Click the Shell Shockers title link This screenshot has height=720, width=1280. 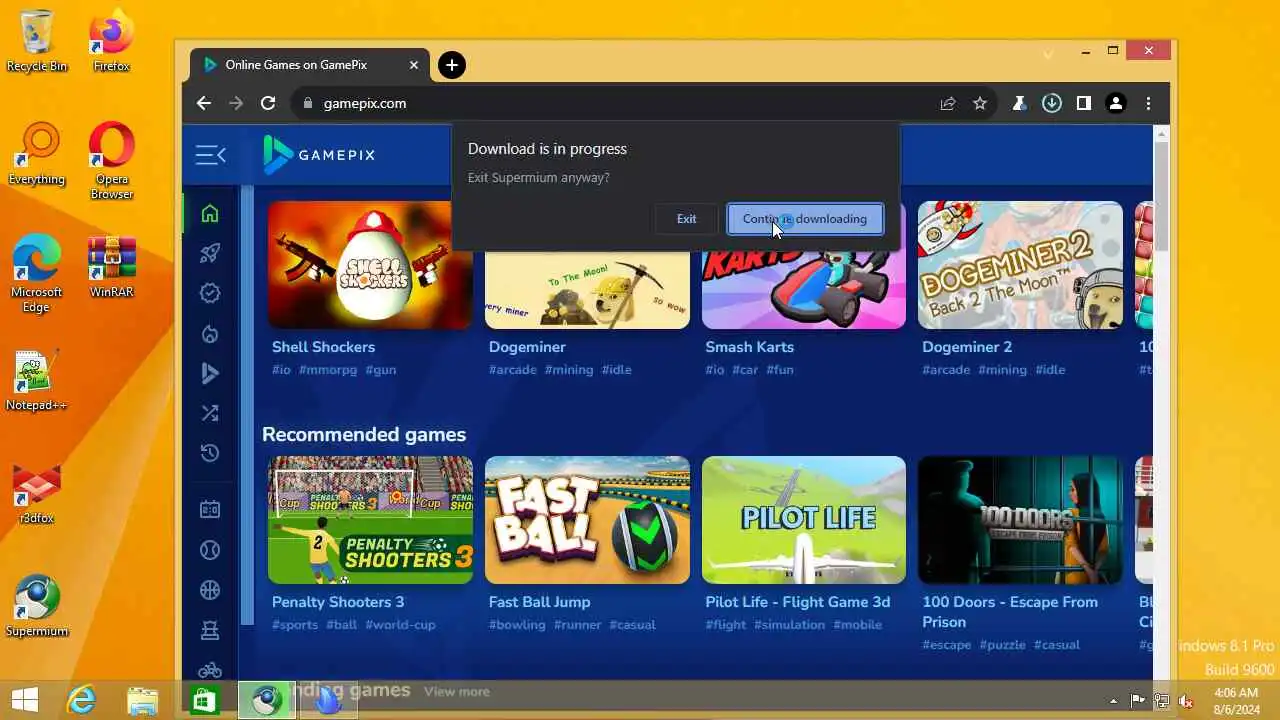[323, 347]
